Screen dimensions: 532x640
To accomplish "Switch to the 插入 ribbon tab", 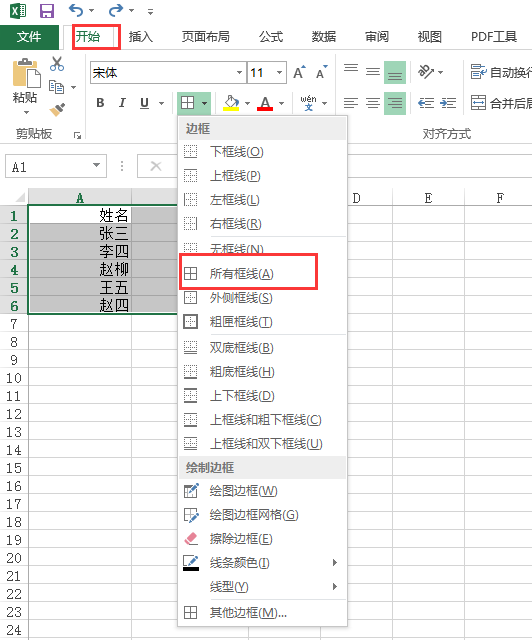I will click(141, 37).
